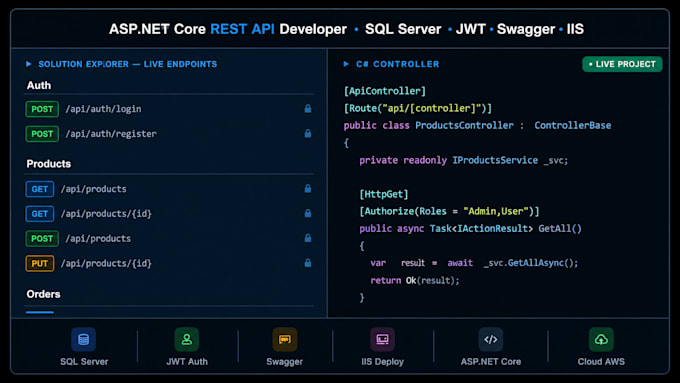680x383 pixels.
Task: Click the POST badge for /api/products
Action: tap(42, 238)
